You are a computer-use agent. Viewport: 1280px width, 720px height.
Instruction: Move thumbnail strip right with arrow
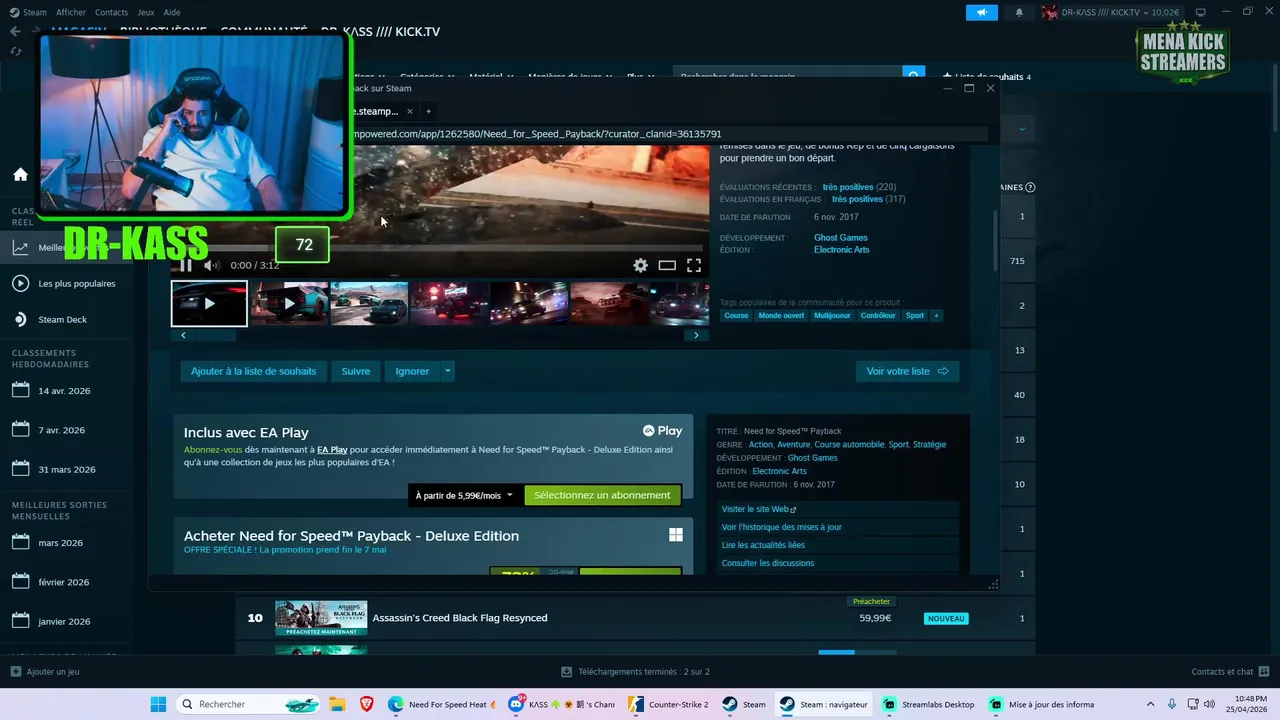tap(697, 335)
